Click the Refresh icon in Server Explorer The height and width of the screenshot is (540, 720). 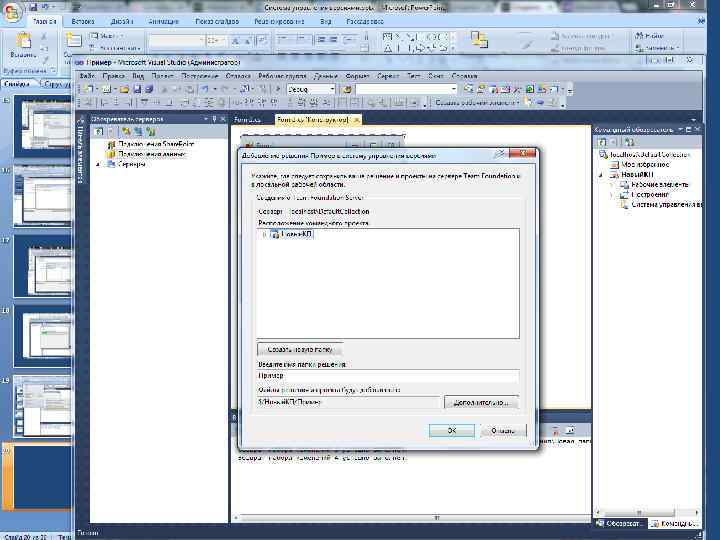tap(98, 132)
